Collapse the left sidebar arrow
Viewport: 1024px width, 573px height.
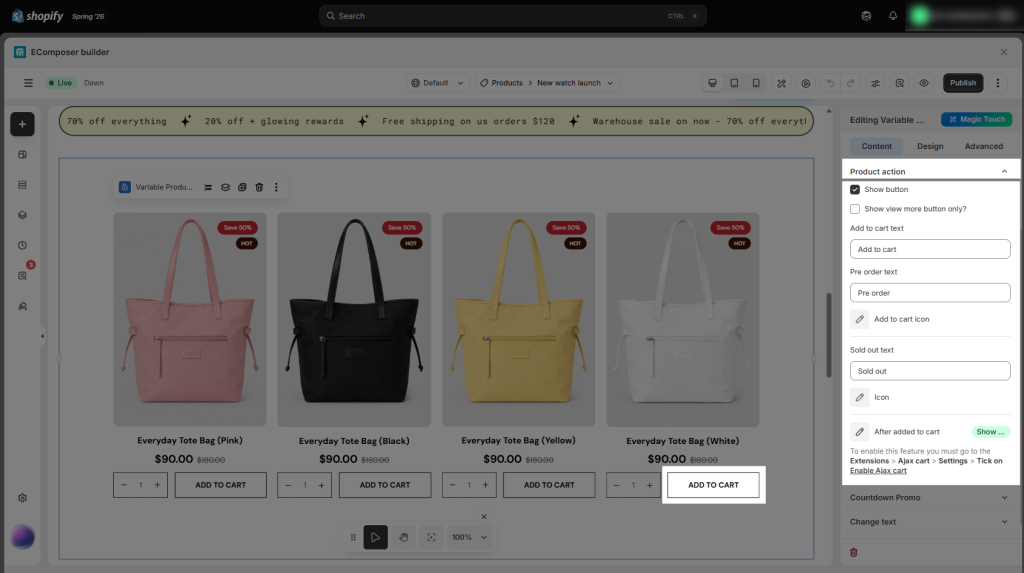[42, 336]
